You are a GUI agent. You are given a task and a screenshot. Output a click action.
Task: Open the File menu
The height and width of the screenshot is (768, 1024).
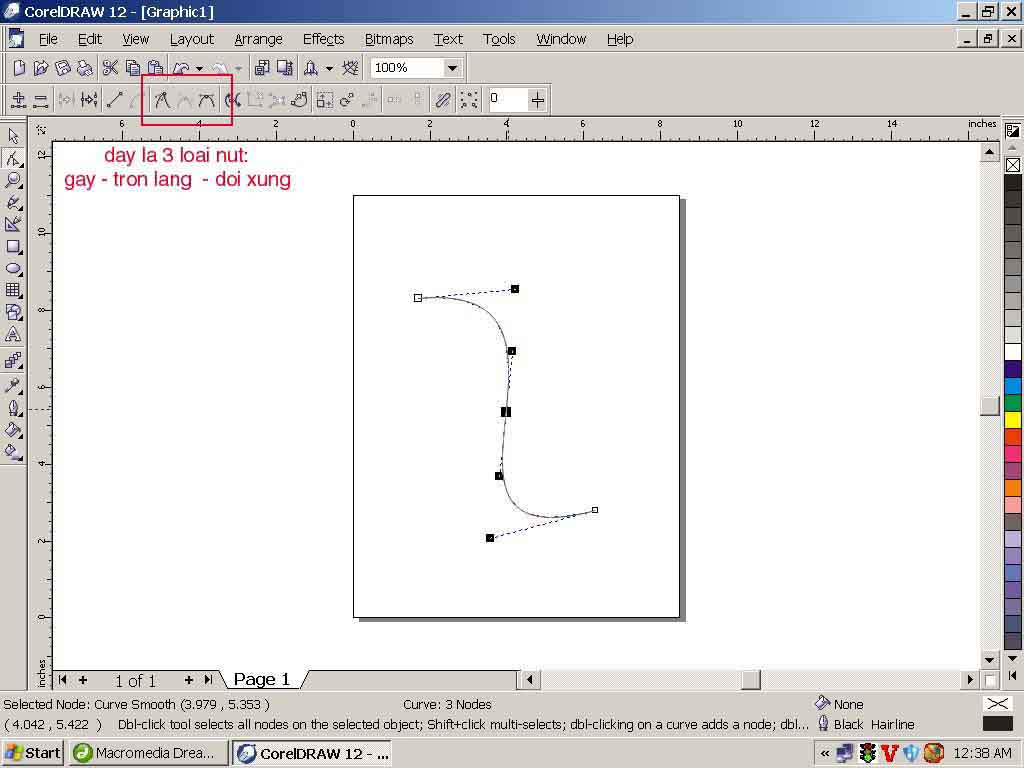48,39
